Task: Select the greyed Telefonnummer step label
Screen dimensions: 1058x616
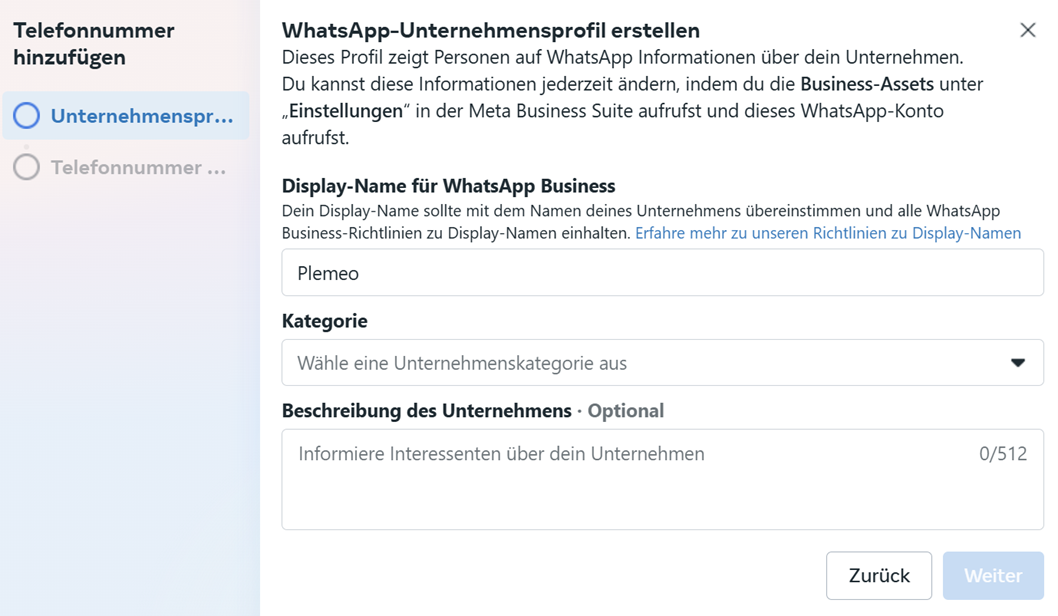Action: 138,167
